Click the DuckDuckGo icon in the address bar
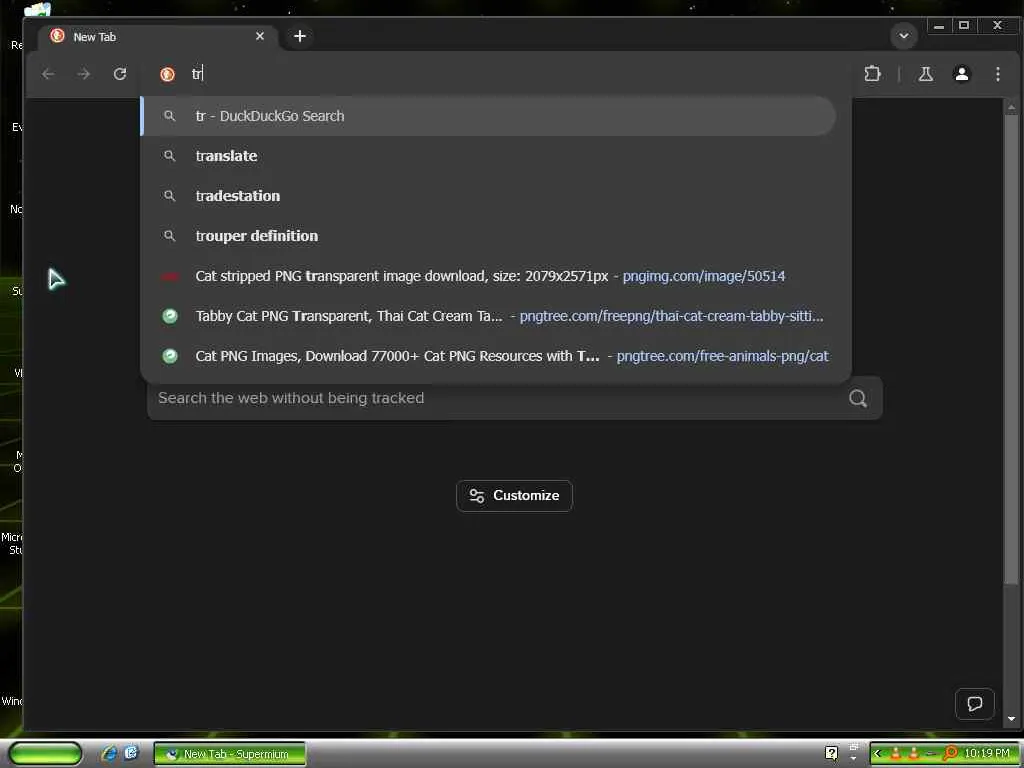Viewport: 1024px width, 768px height. (x=167, y=74)
